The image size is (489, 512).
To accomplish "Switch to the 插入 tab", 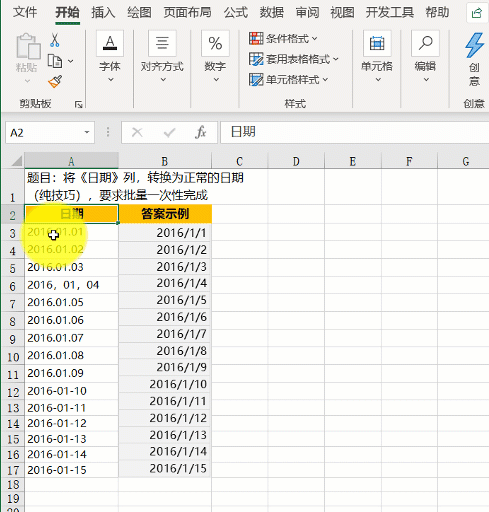I will 103,12.
